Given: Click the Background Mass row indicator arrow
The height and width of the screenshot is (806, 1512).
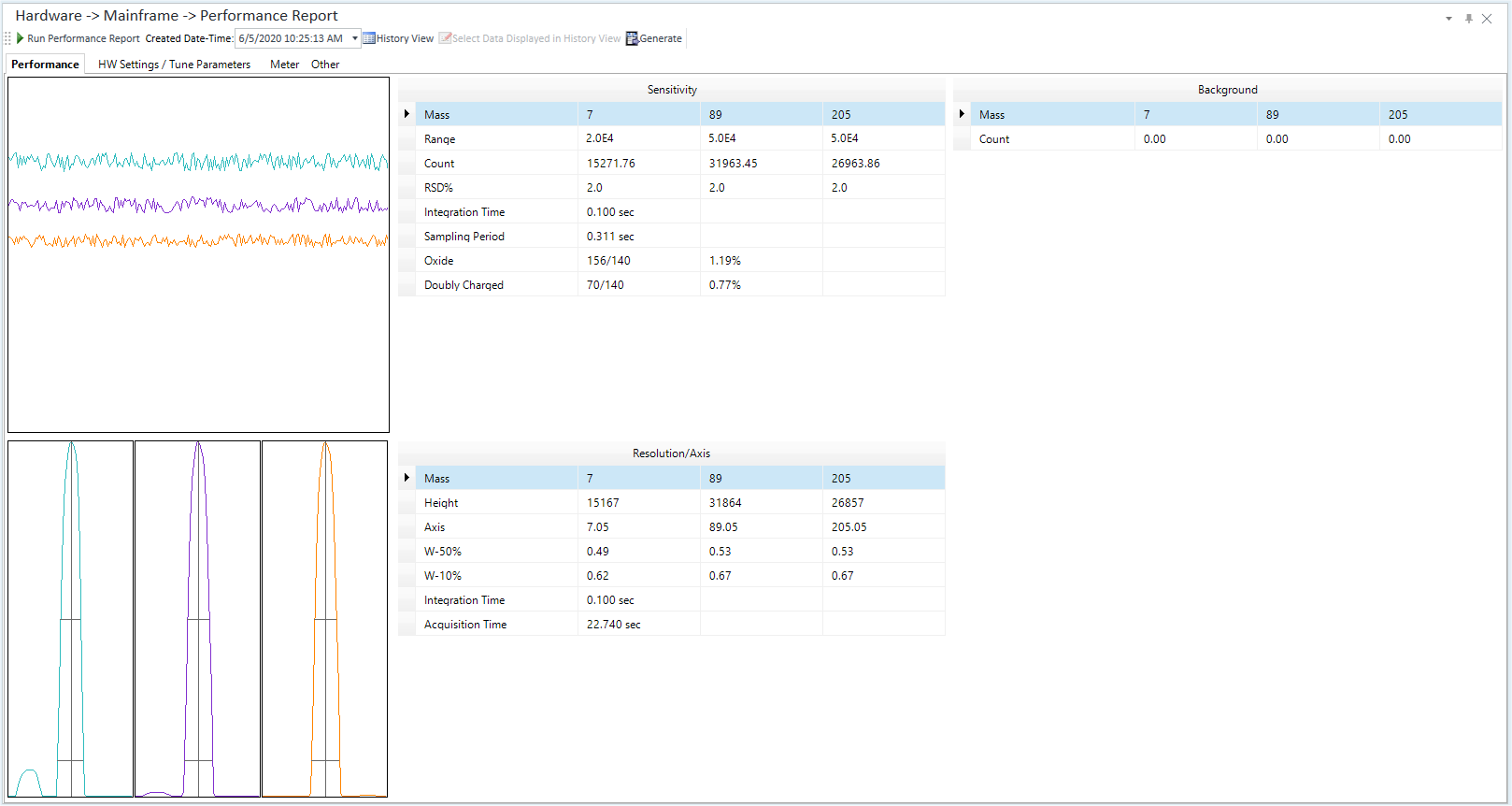Looking at the screenshot, I should (962, 114).
